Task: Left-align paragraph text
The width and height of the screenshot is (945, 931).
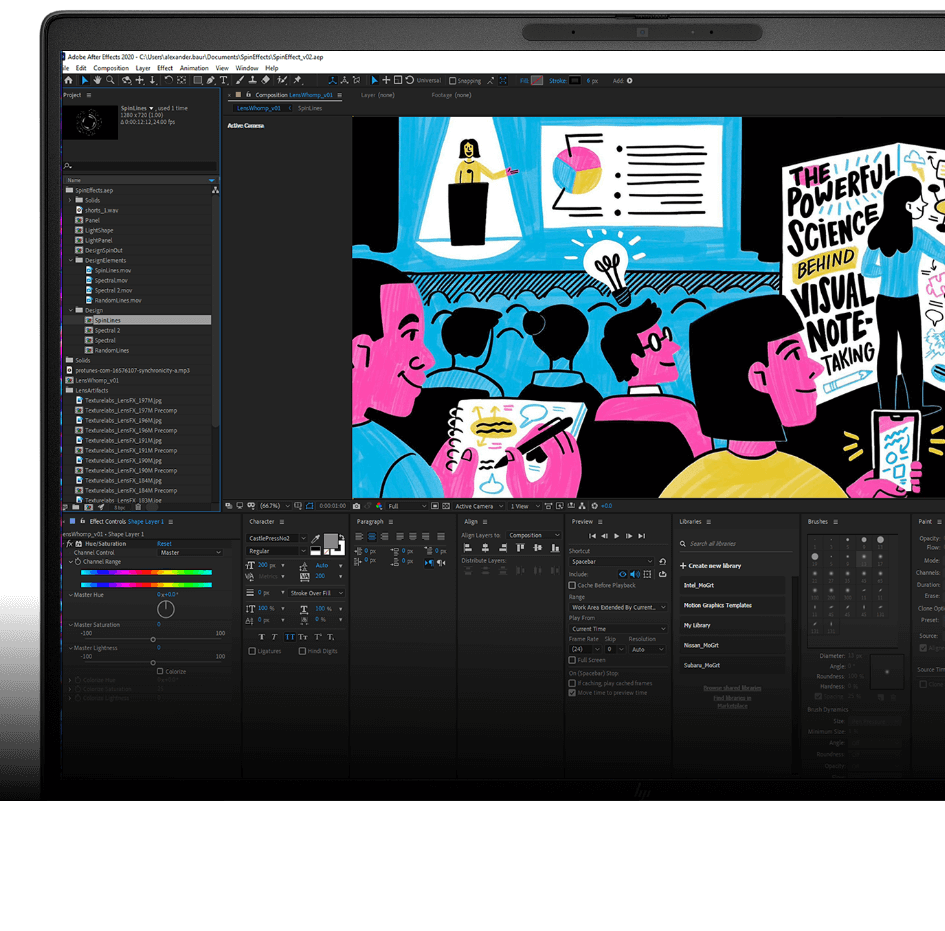Action: [x=359, y=536]
